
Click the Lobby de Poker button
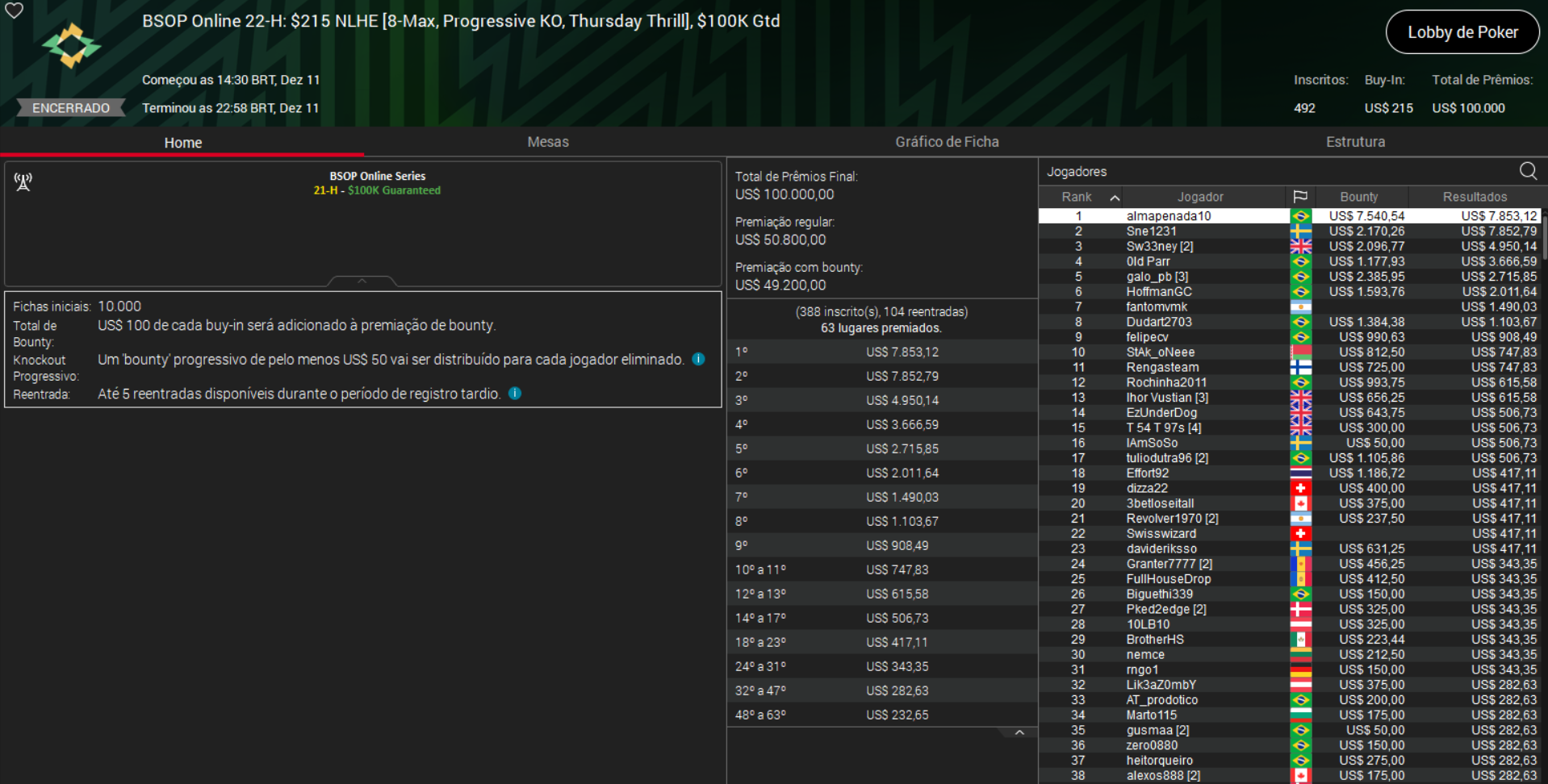click(x=1462, y=32)
